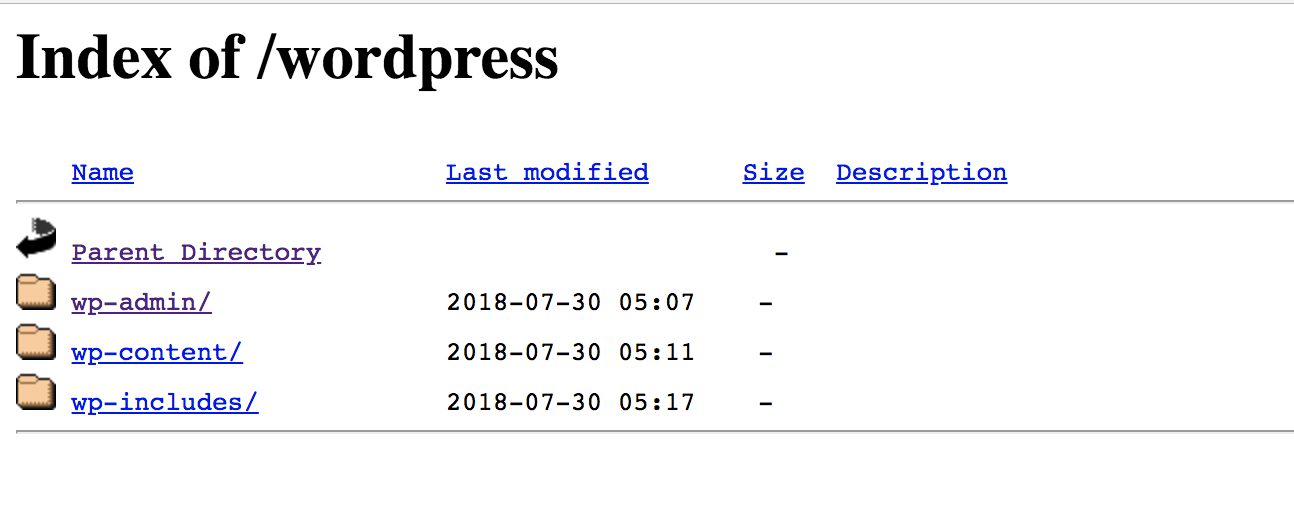
Task: Sort files using the Size header link
Action: click(x=773, y=173)
